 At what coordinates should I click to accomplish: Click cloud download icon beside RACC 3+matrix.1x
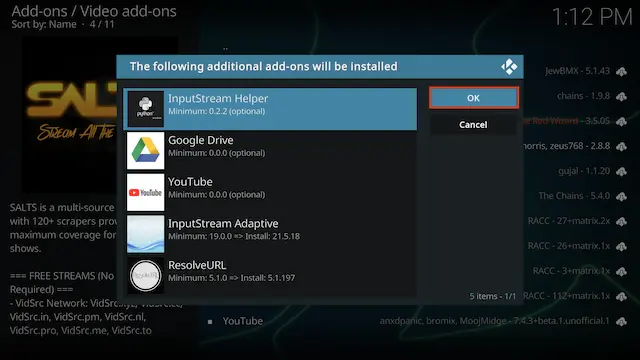(621, 271)
